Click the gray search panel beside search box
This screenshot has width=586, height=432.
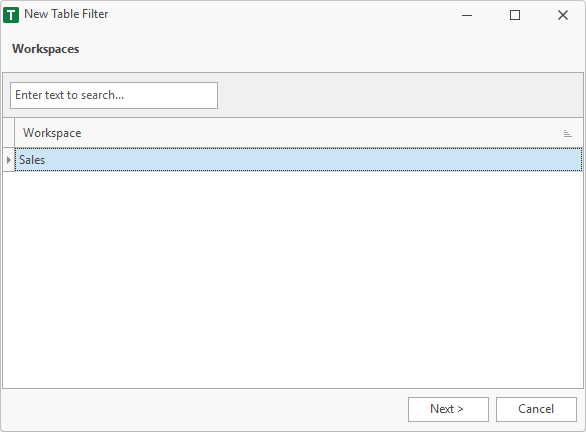(x=400, y=96)
